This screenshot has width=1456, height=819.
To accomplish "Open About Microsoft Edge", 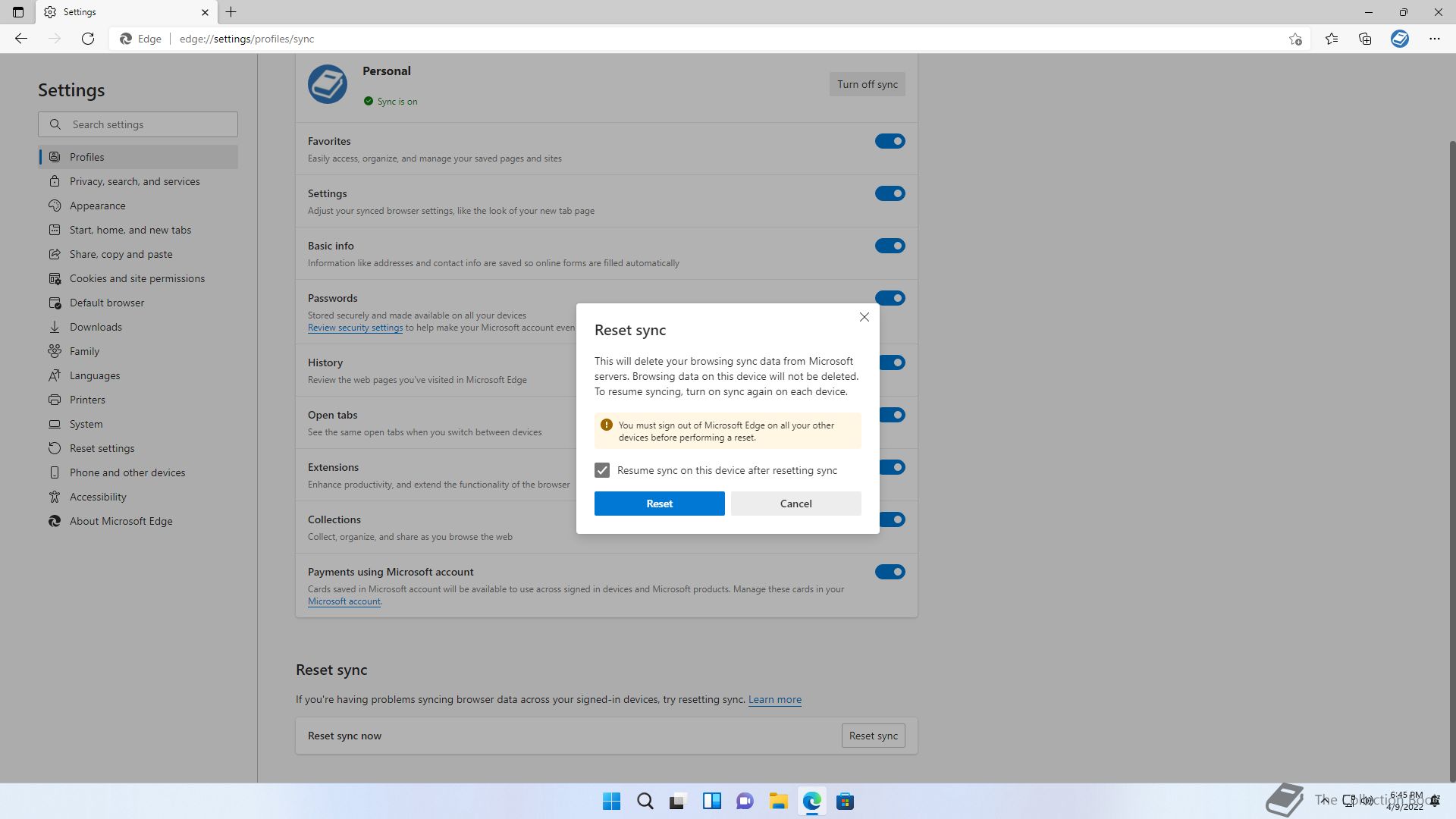I will [x=138, y=521].
